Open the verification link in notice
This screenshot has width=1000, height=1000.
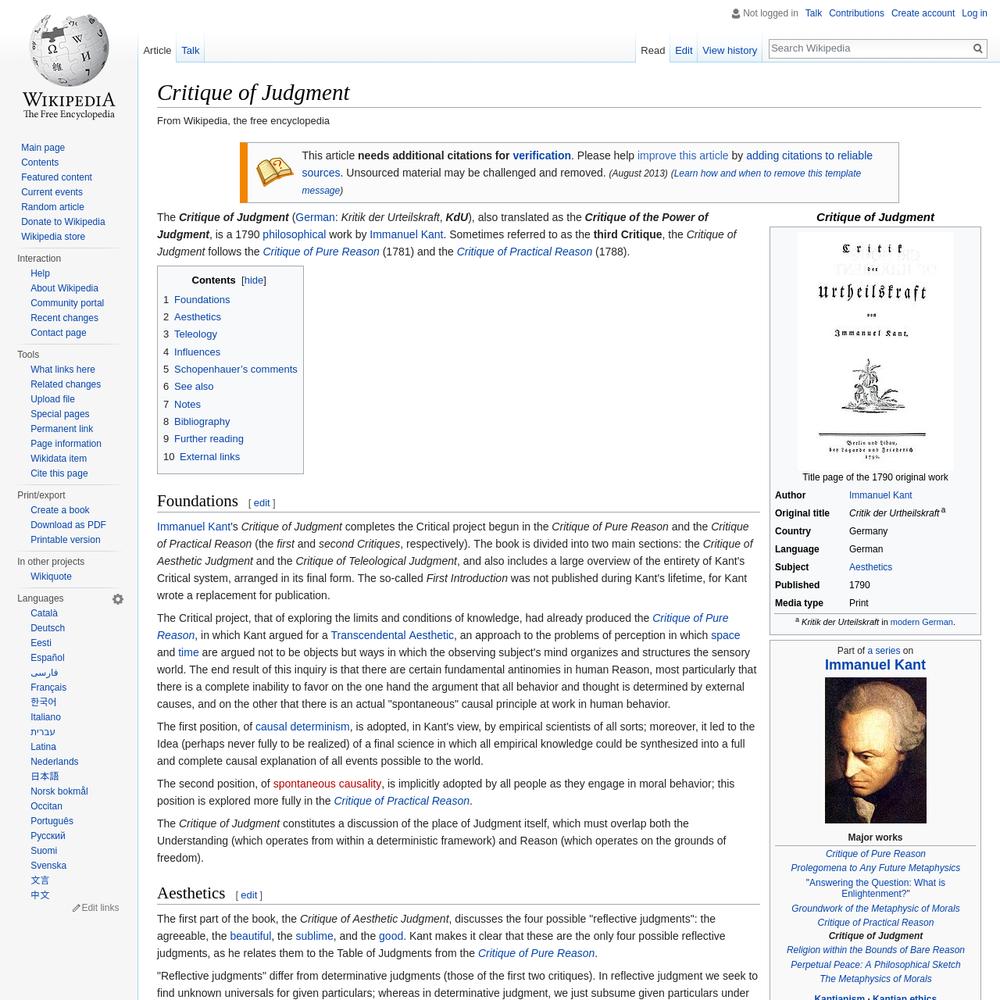[x=541, y=156]
